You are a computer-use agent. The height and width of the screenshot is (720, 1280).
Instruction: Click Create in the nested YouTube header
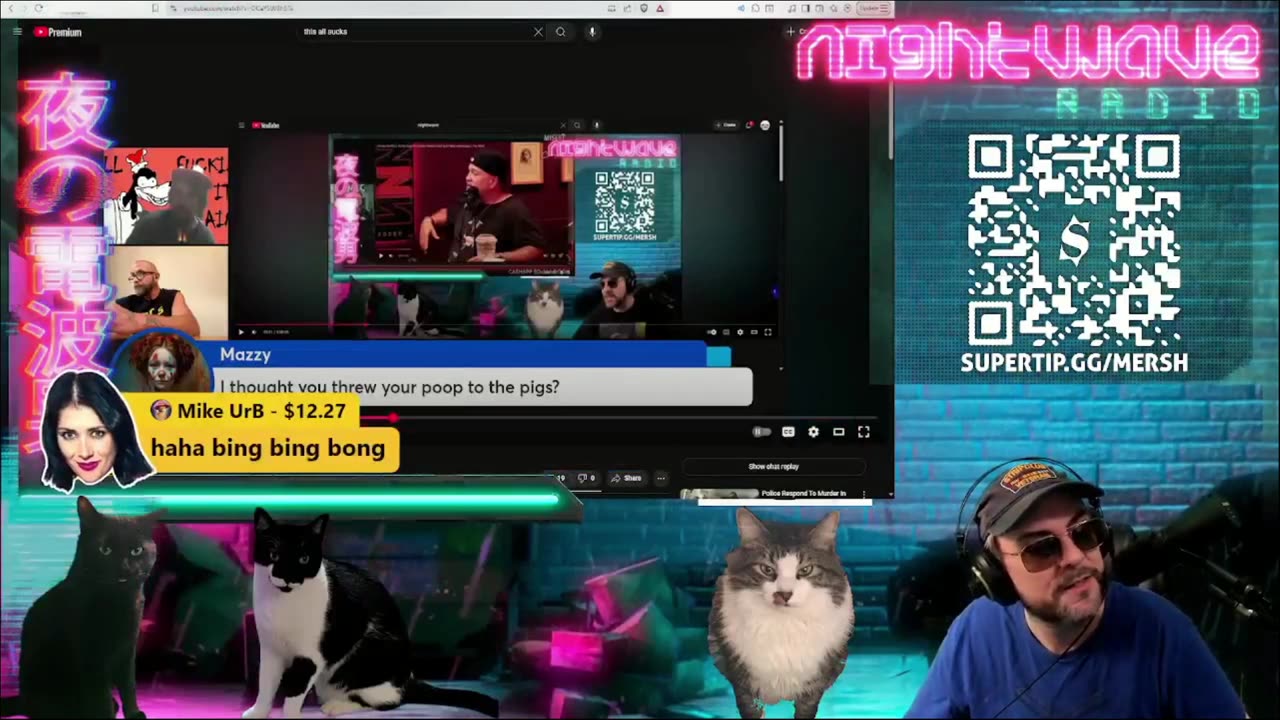tap(726, 125)
